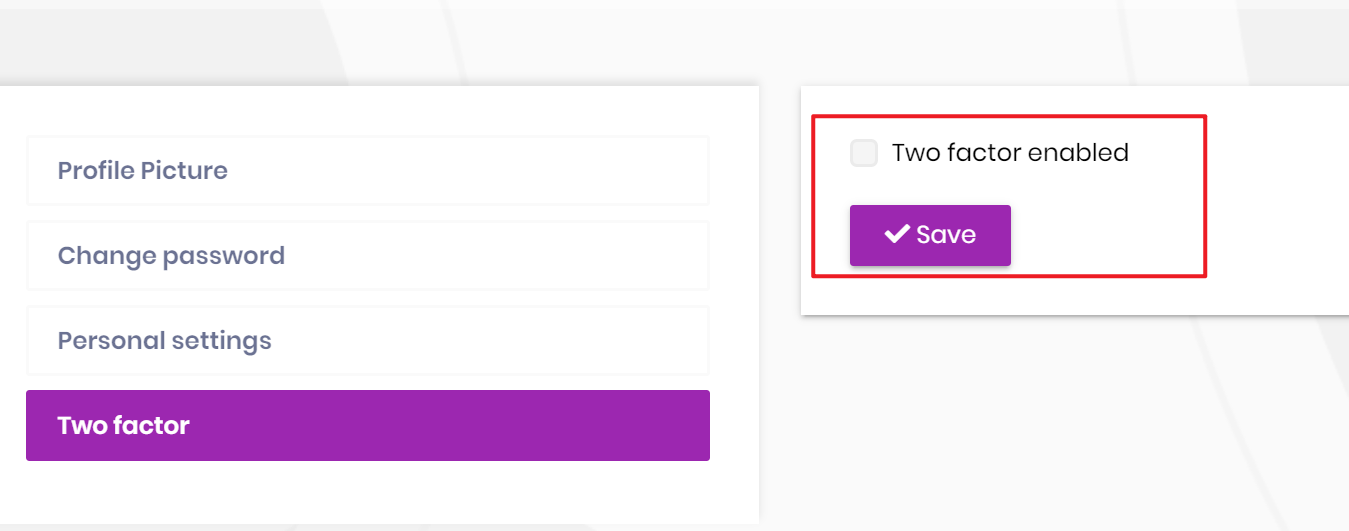Viewport: 1349px width, 531px height.
Task: Select the highlighted Two factor menu item
Action: pos(367,426)
